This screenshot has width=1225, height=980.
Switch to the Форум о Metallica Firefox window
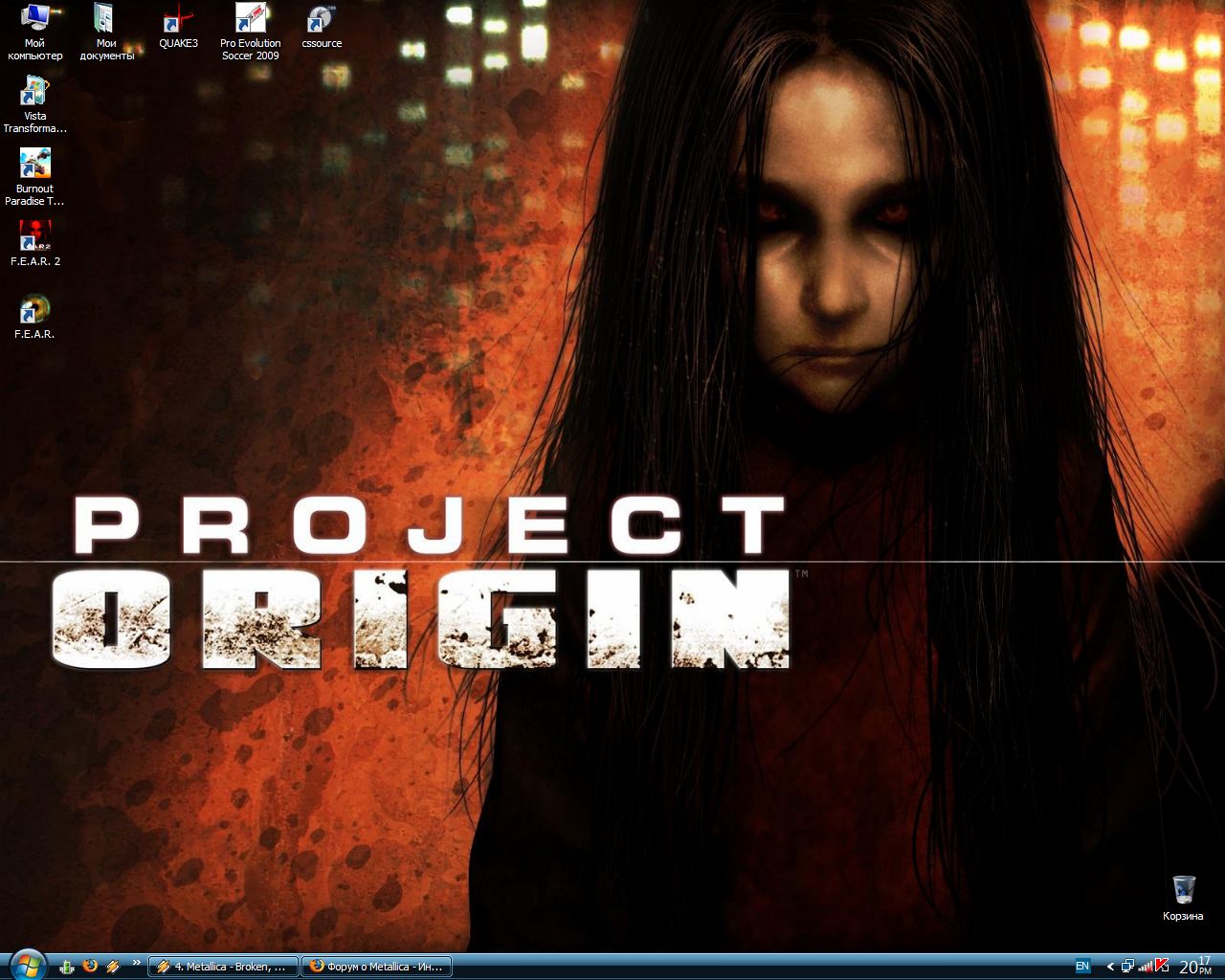point(376,967)
